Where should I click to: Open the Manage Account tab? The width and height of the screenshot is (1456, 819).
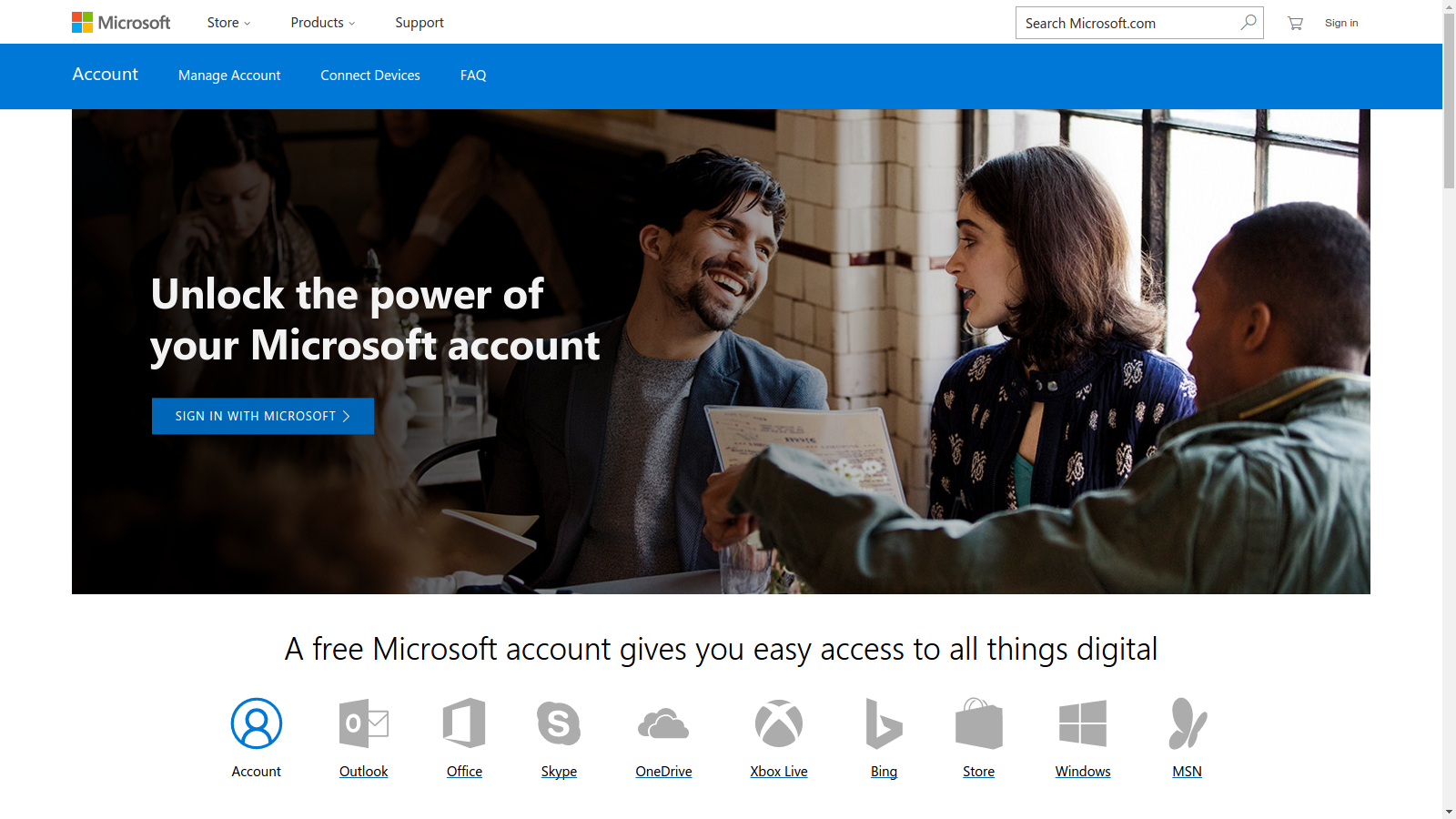pos(229,76)
